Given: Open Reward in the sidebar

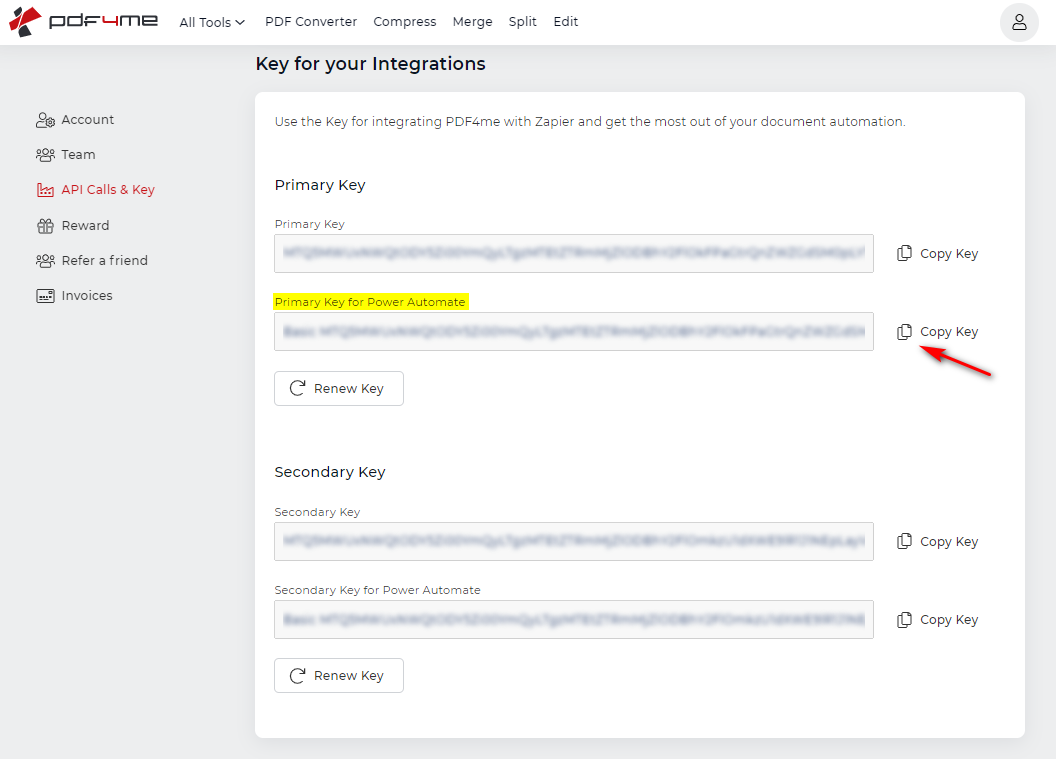Looking at the screenshot, I should [x=72, y=226].
